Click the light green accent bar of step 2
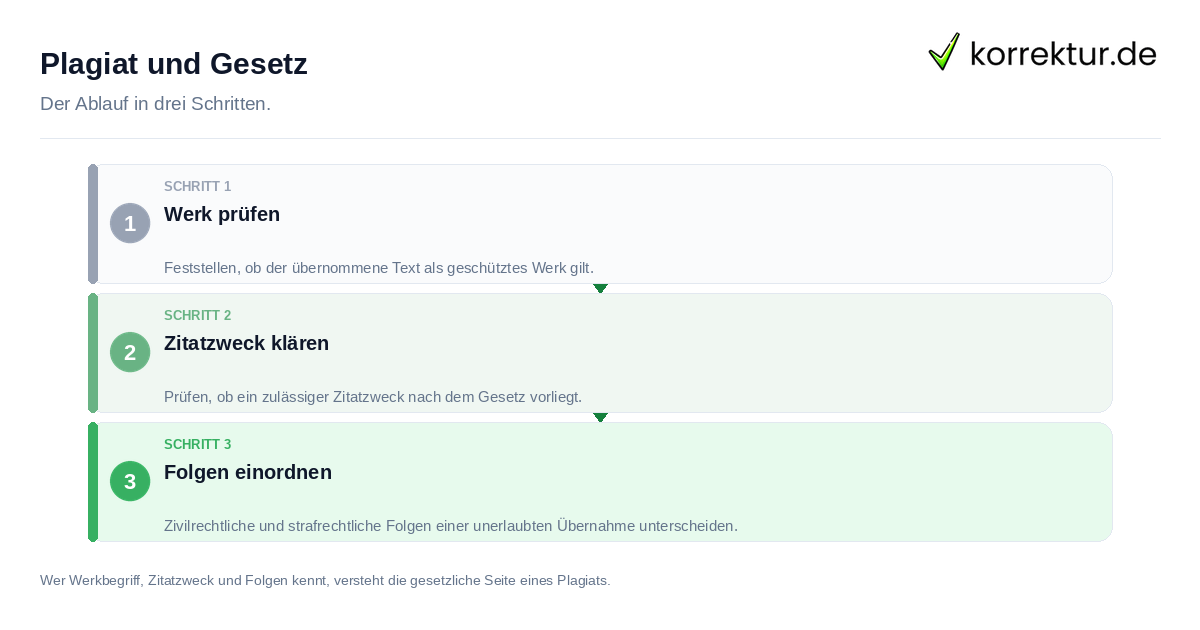 [x=93, y=353]
